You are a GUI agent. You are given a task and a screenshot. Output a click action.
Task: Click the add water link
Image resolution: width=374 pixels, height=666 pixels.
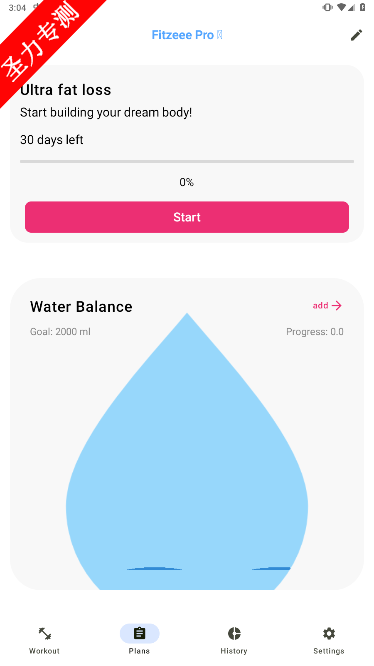tap(321, 305)
